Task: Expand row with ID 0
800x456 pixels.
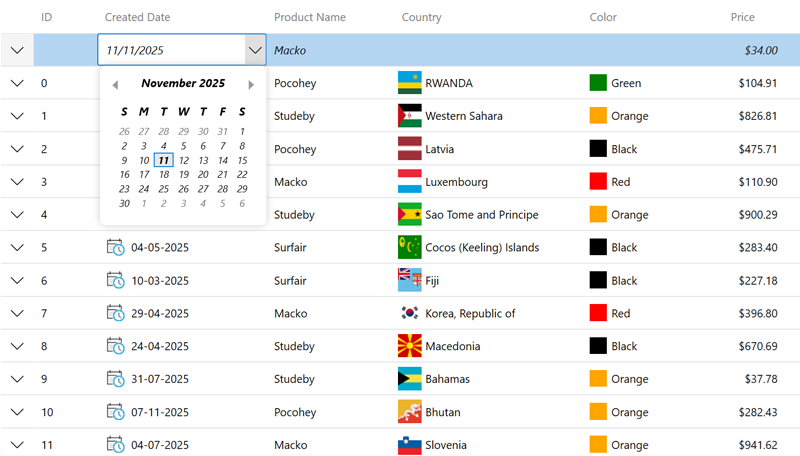Action: click(17, 83)
